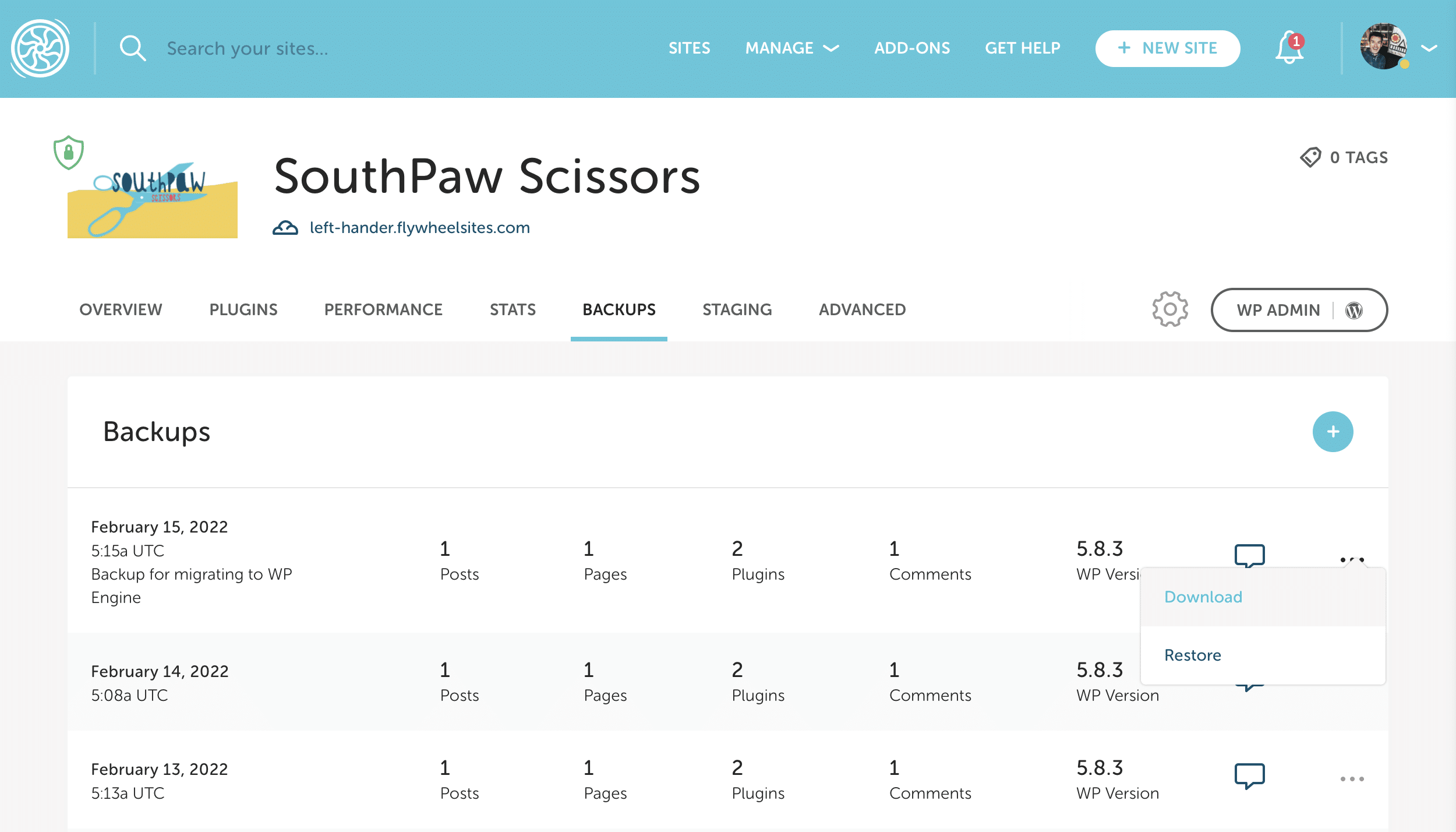Image resolution: width=1456 pixels, height=832 pixels.
Task: Click the blue plus to create backup
Action: pos(1332,432)
